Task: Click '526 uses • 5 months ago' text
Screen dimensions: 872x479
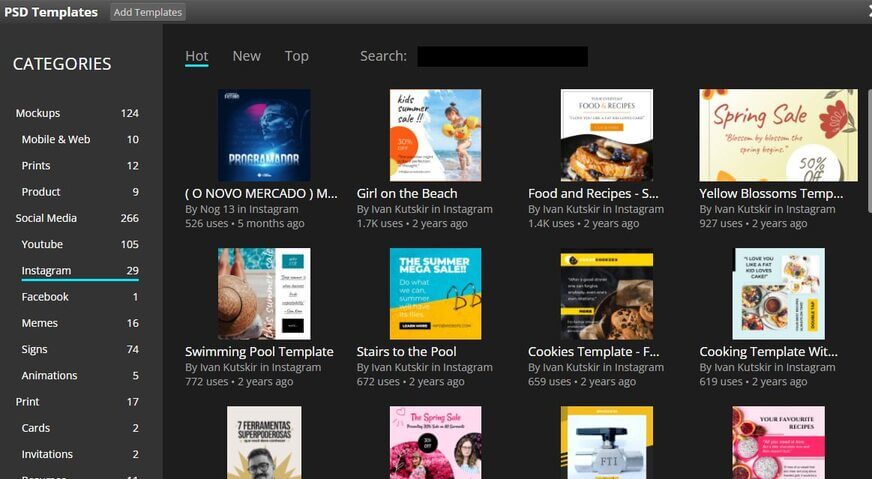Action: [245, 224]
